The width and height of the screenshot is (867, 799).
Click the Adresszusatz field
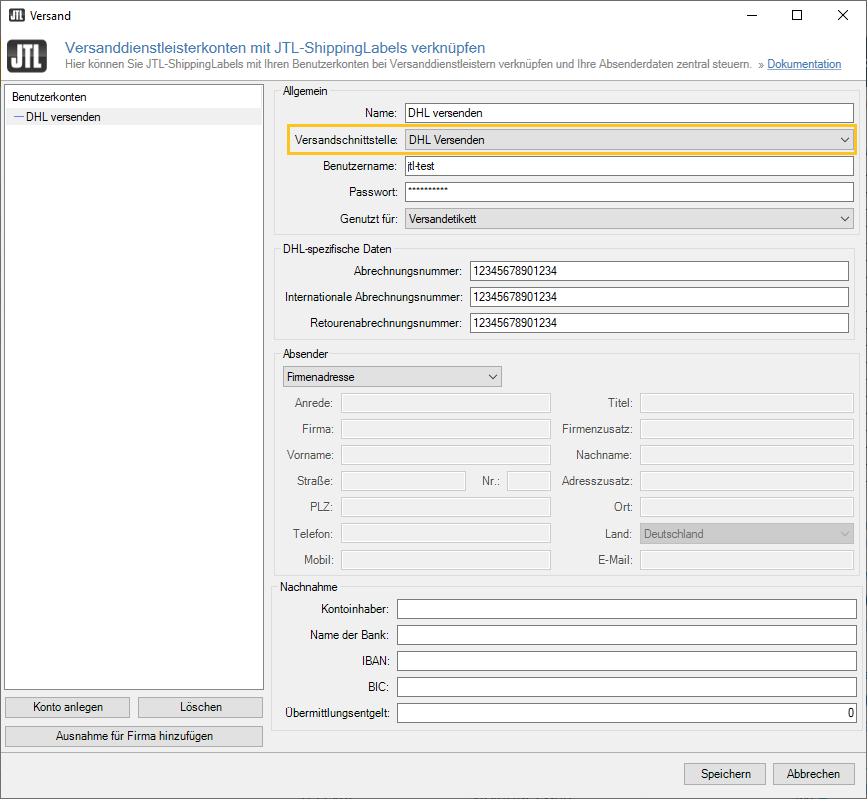746,481
